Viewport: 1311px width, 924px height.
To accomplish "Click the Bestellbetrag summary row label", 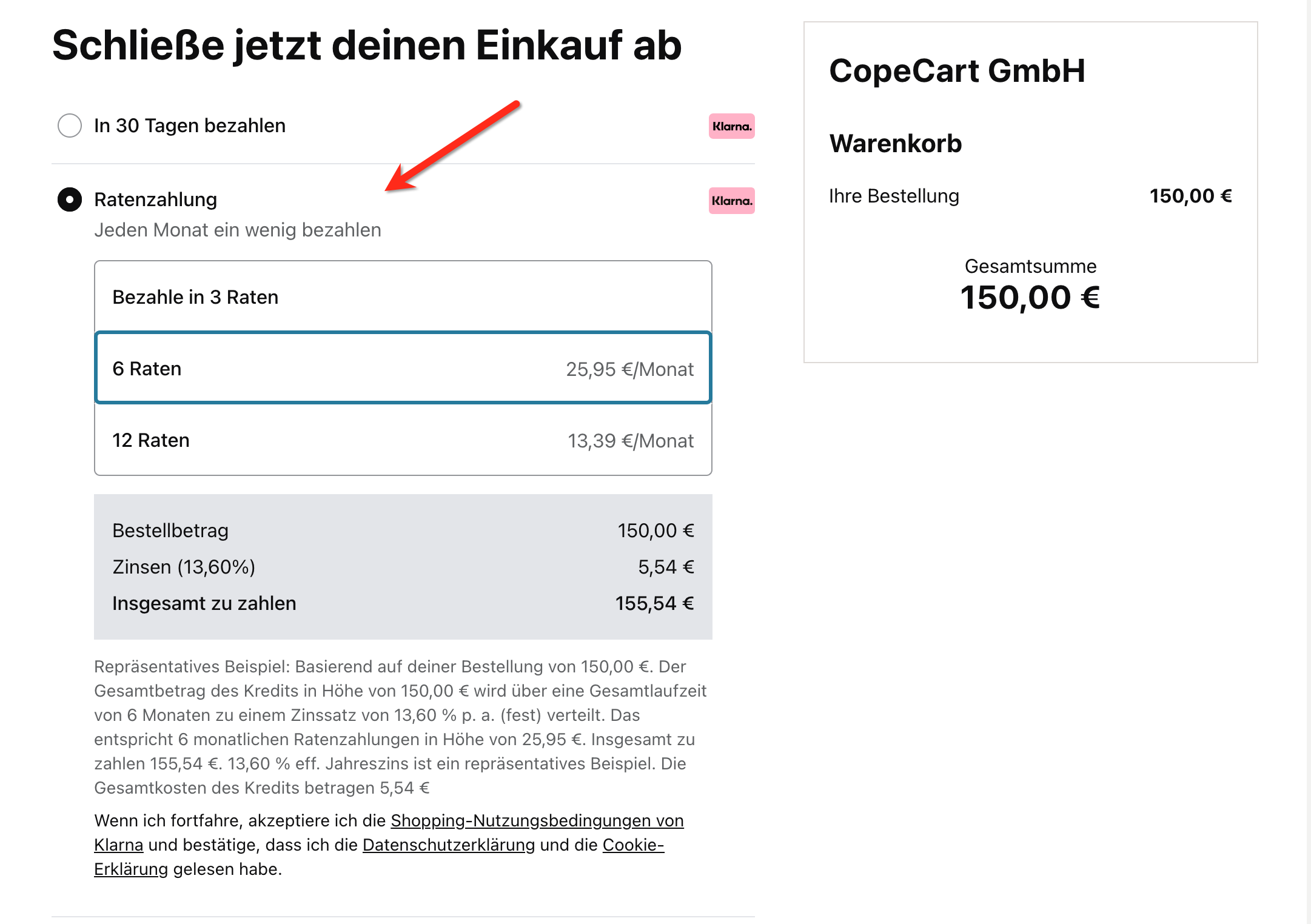I will pyautogui.click(x=170, y=531).
